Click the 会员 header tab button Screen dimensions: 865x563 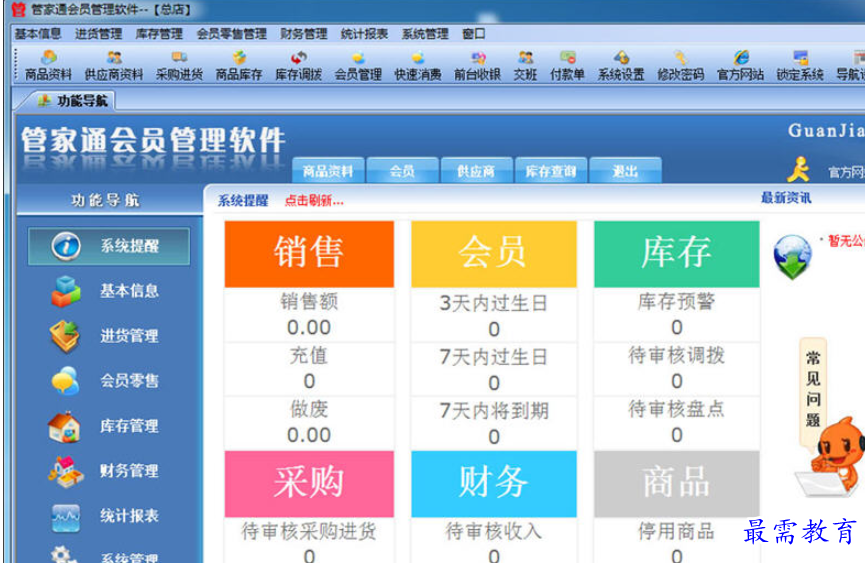pyautogui.click(x=402, y=170)
